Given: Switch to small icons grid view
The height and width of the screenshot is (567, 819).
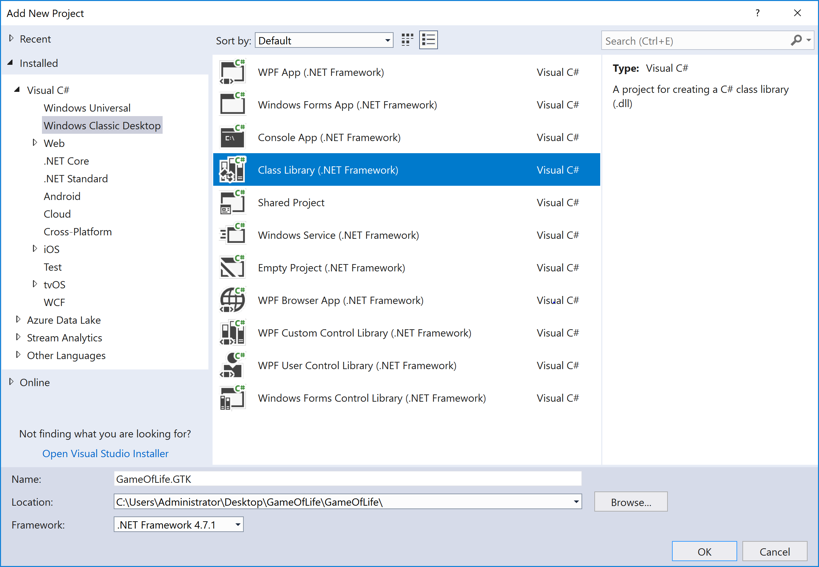Looking at the screenshot, I should click(407, 40).
